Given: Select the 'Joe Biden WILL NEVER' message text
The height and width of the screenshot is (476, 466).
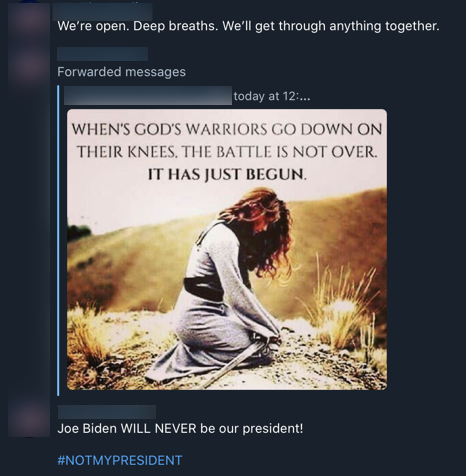Looking at the screenshot, I should click(180, 428).
